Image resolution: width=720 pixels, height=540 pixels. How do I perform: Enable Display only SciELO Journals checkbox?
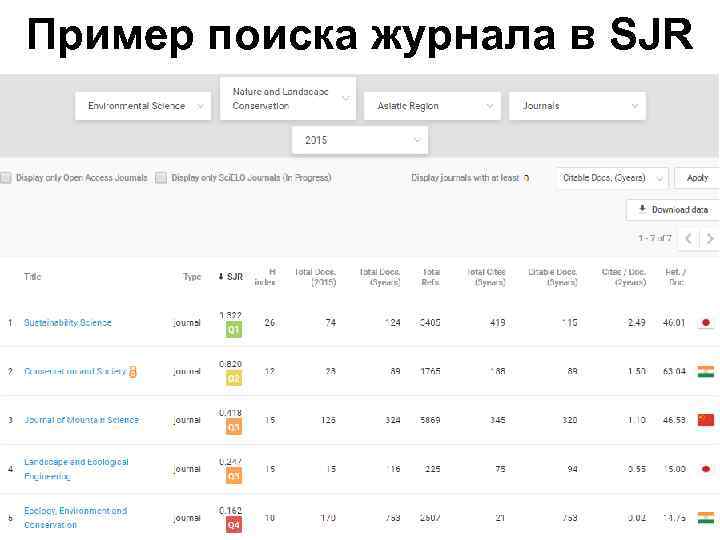(x=161, y=178)
